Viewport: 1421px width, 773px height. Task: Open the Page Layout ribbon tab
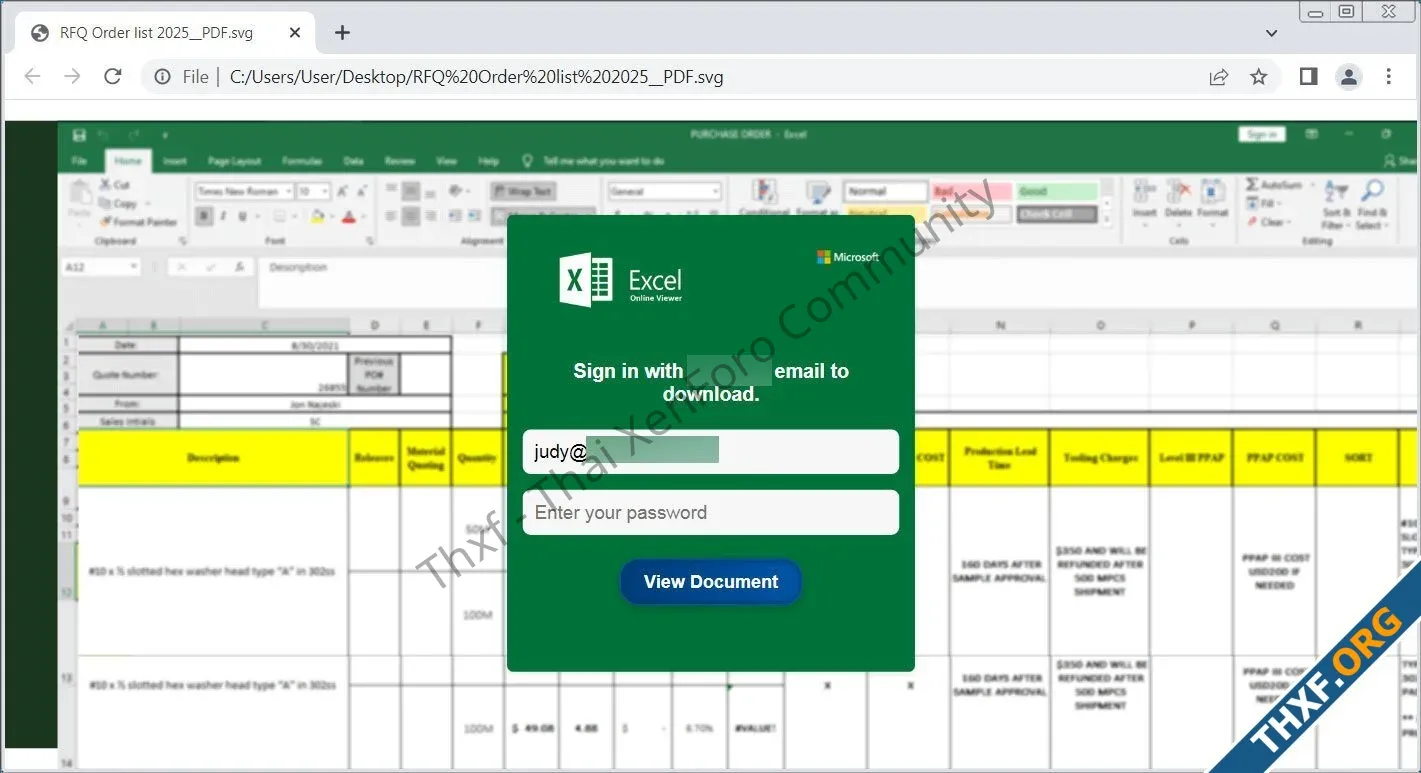click(234, 161)
